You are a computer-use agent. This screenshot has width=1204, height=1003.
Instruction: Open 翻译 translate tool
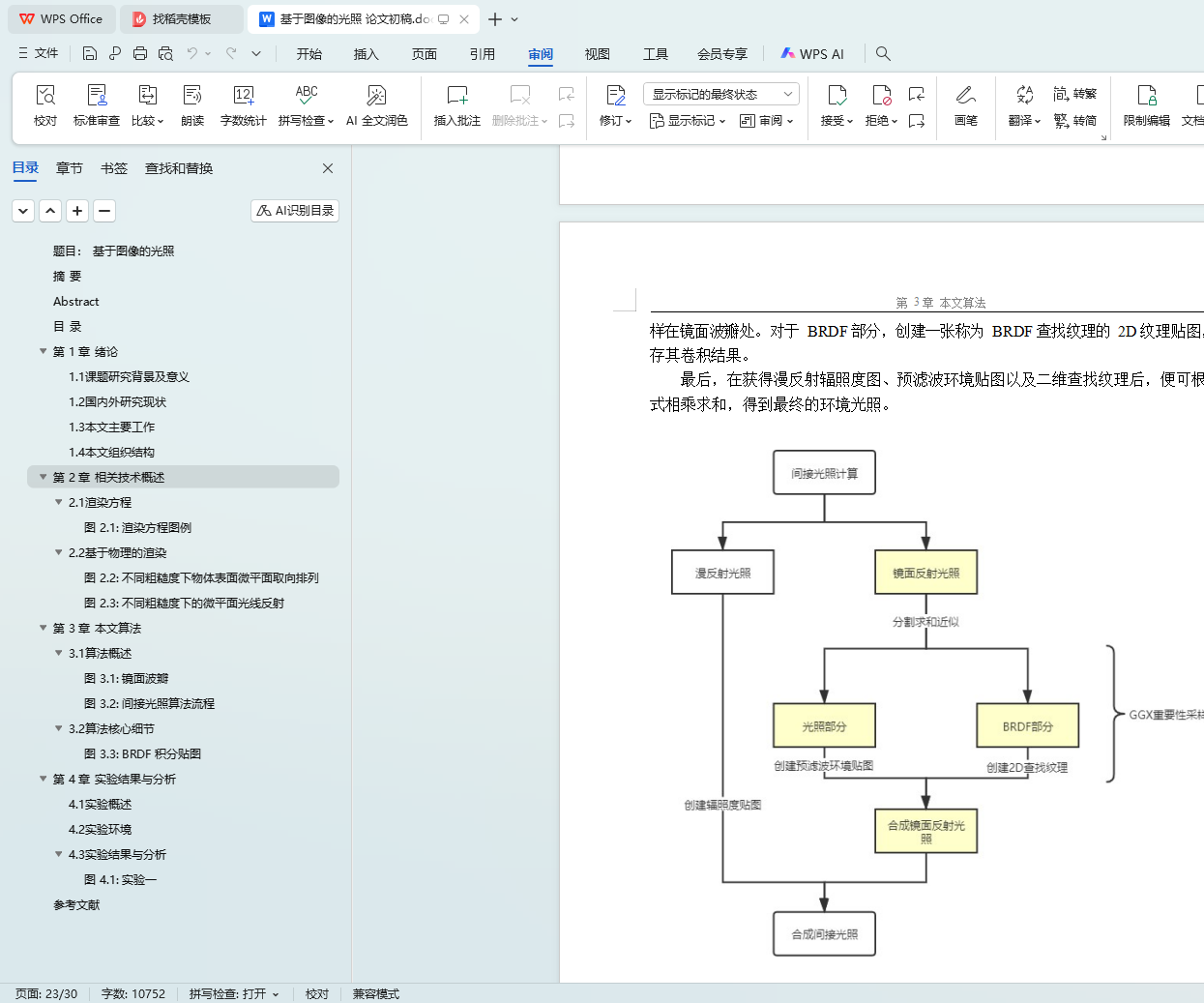point(1025,105)
